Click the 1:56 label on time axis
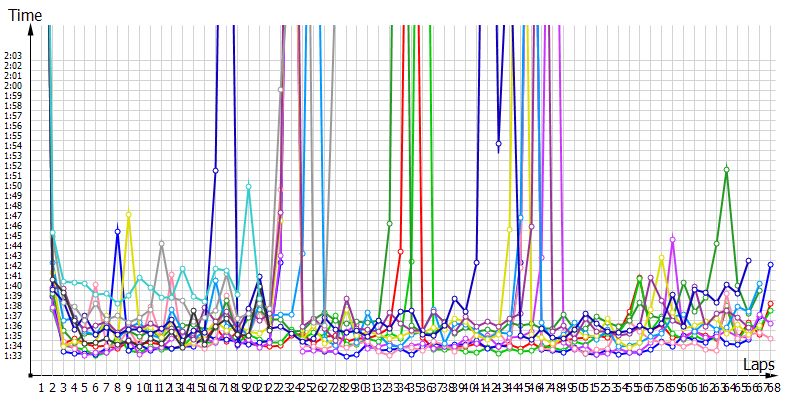Screen dimensions: 800x400 pyautogui.click(x=13, y=126)
